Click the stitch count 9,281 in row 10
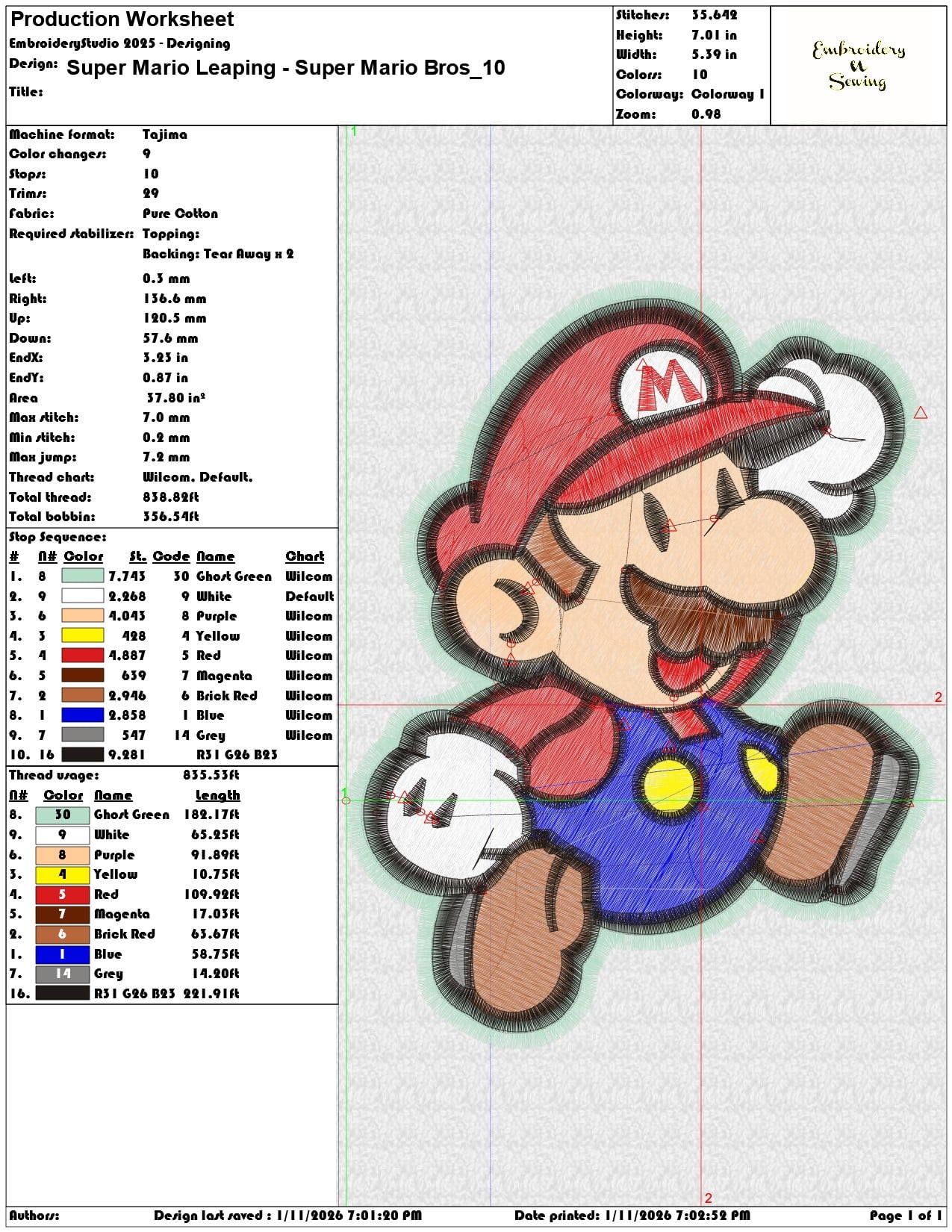This screenshot has height=1232, width=952. click(127, 755)
